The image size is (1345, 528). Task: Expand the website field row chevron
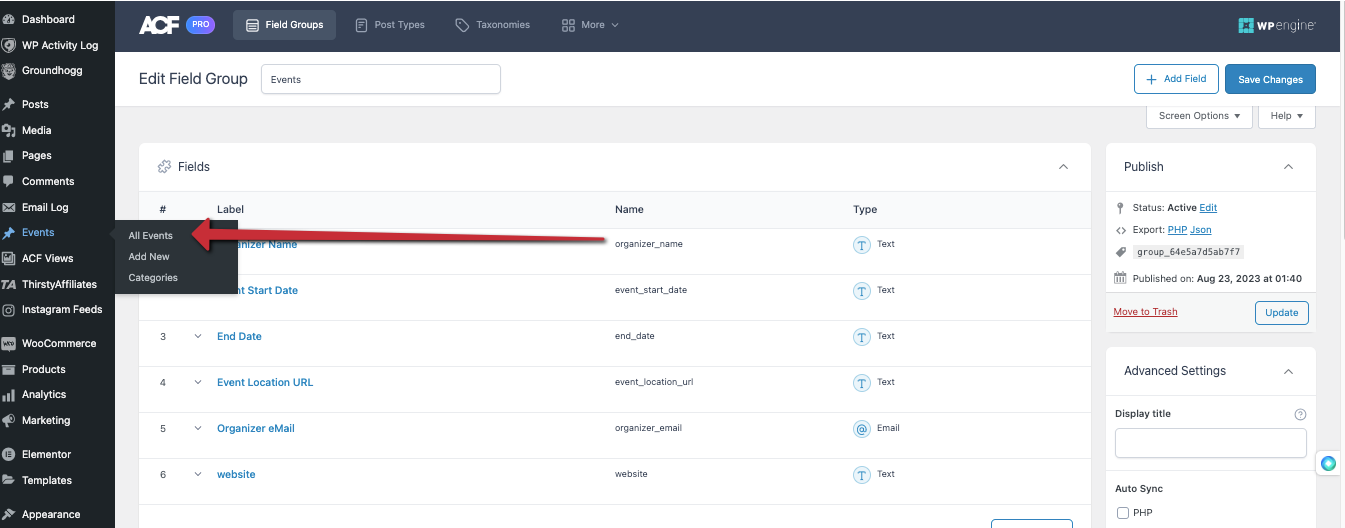click(x=197, y=474)
